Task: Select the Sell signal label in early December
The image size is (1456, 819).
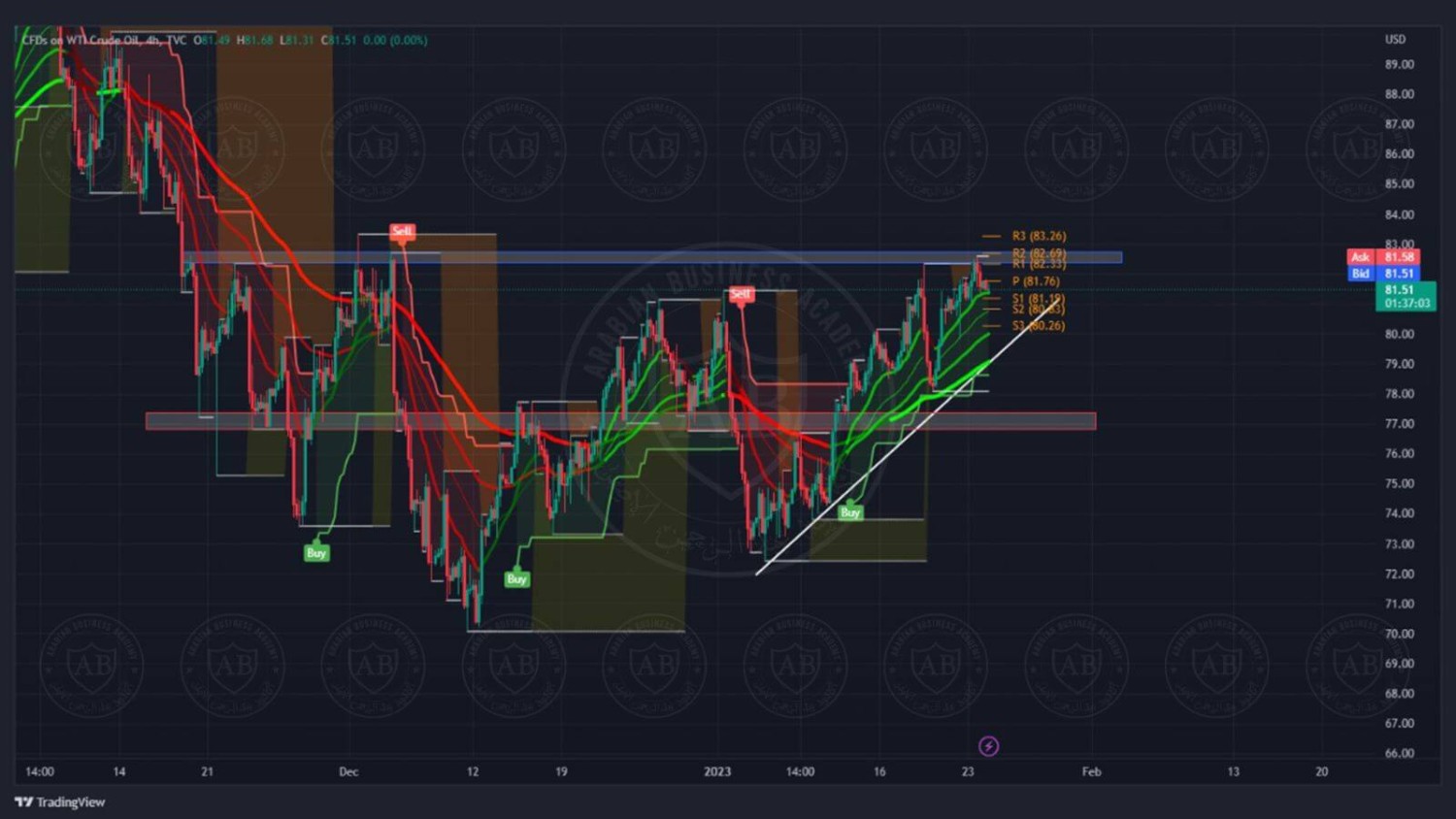Action: click(401, 231)
